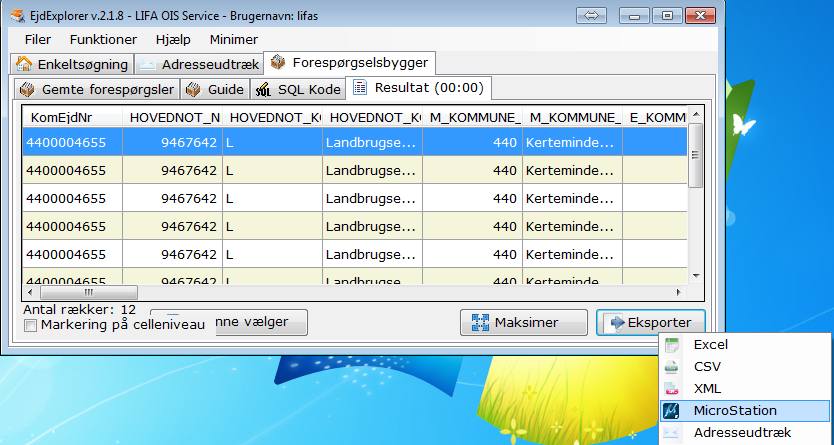
Task: Open the Hjælp menu
Action: (x=173, y=39)
